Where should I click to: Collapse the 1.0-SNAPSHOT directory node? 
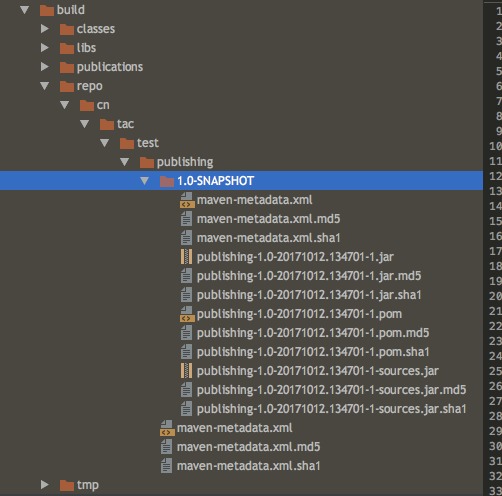point(144,181)
